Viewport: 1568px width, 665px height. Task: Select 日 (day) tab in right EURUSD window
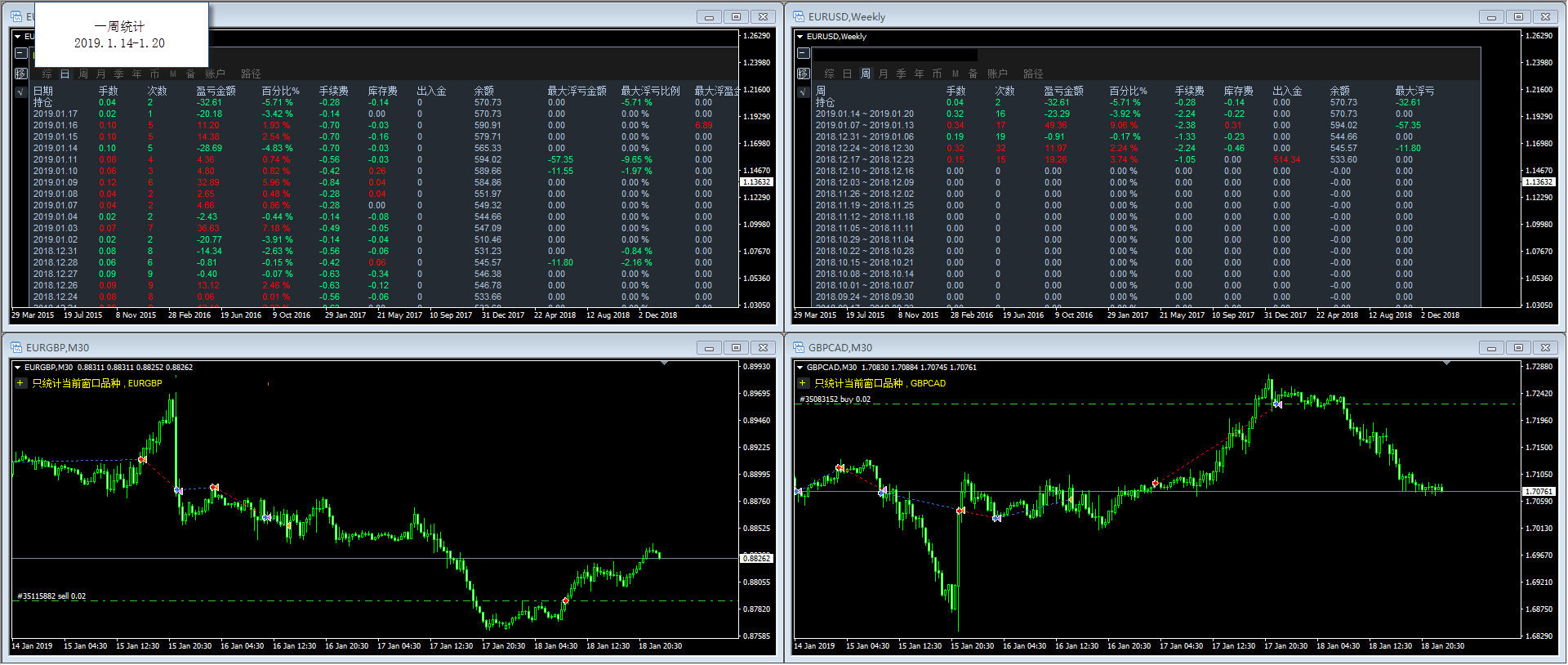coord(848,74)
